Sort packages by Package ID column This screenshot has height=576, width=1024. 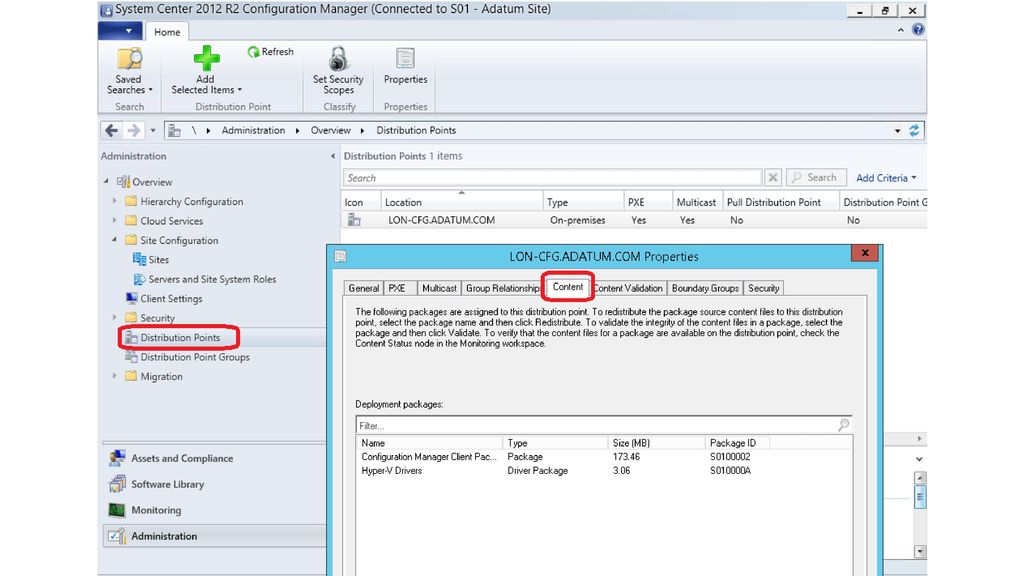(738, 443)
